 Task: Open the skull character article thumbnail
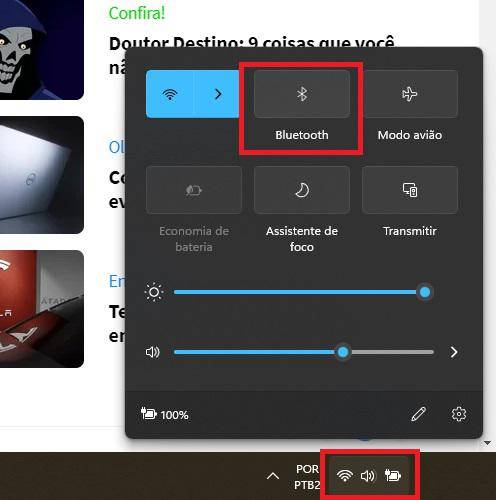coord(42,49)
